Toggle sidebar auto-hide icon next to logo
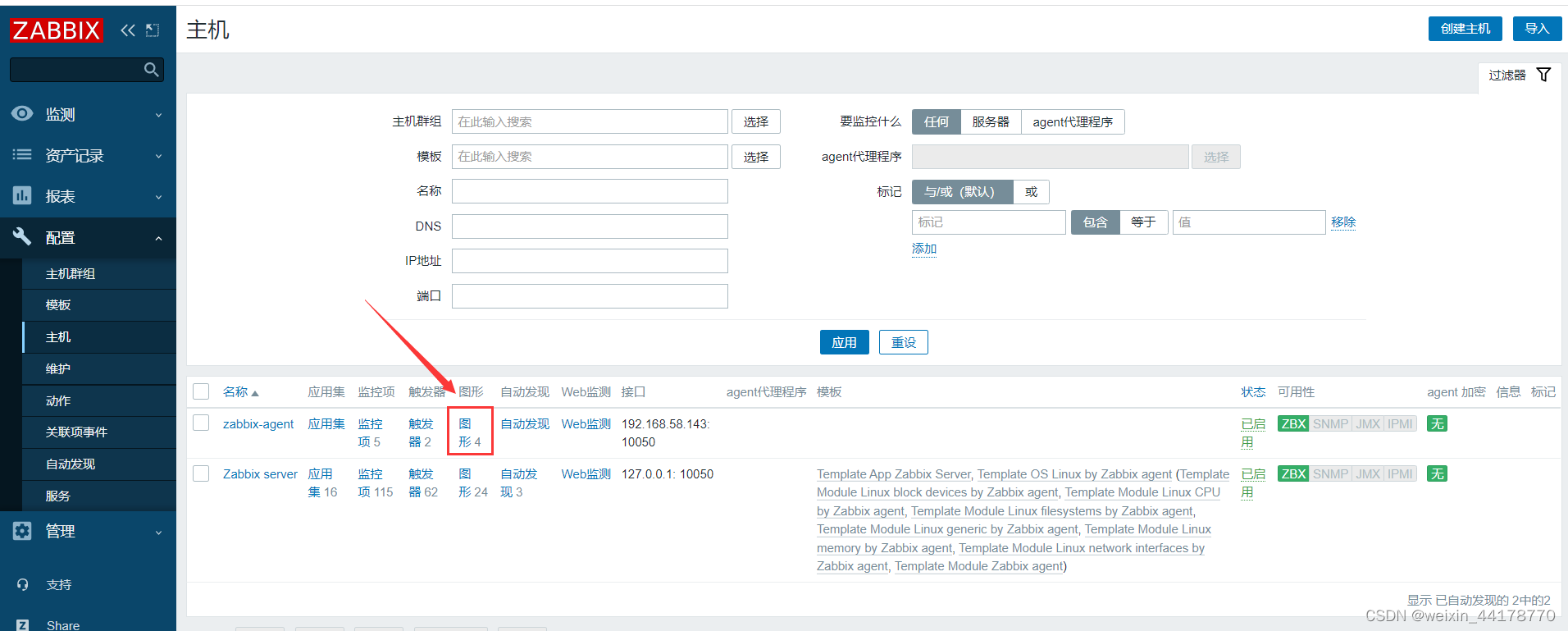 (153, 30)
